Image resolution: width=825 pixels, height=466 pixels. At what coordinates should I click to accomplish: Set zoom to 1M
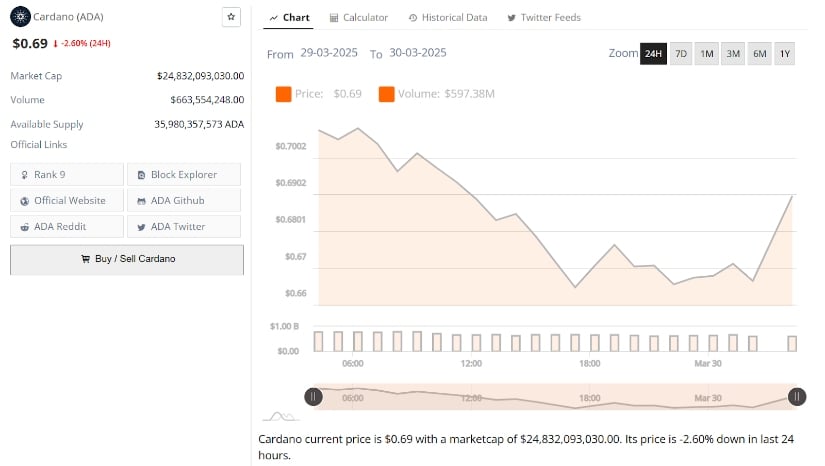pos(707,53)
